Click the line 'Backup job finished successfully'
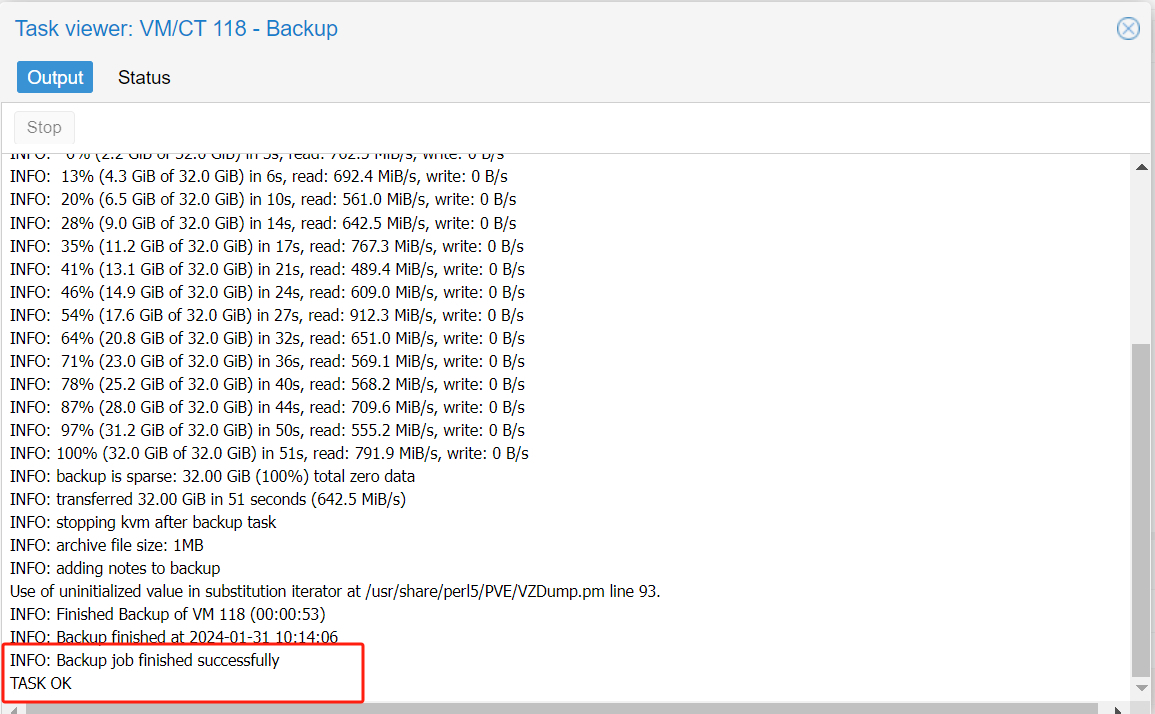1155x714 pixels. coord(144,660)
